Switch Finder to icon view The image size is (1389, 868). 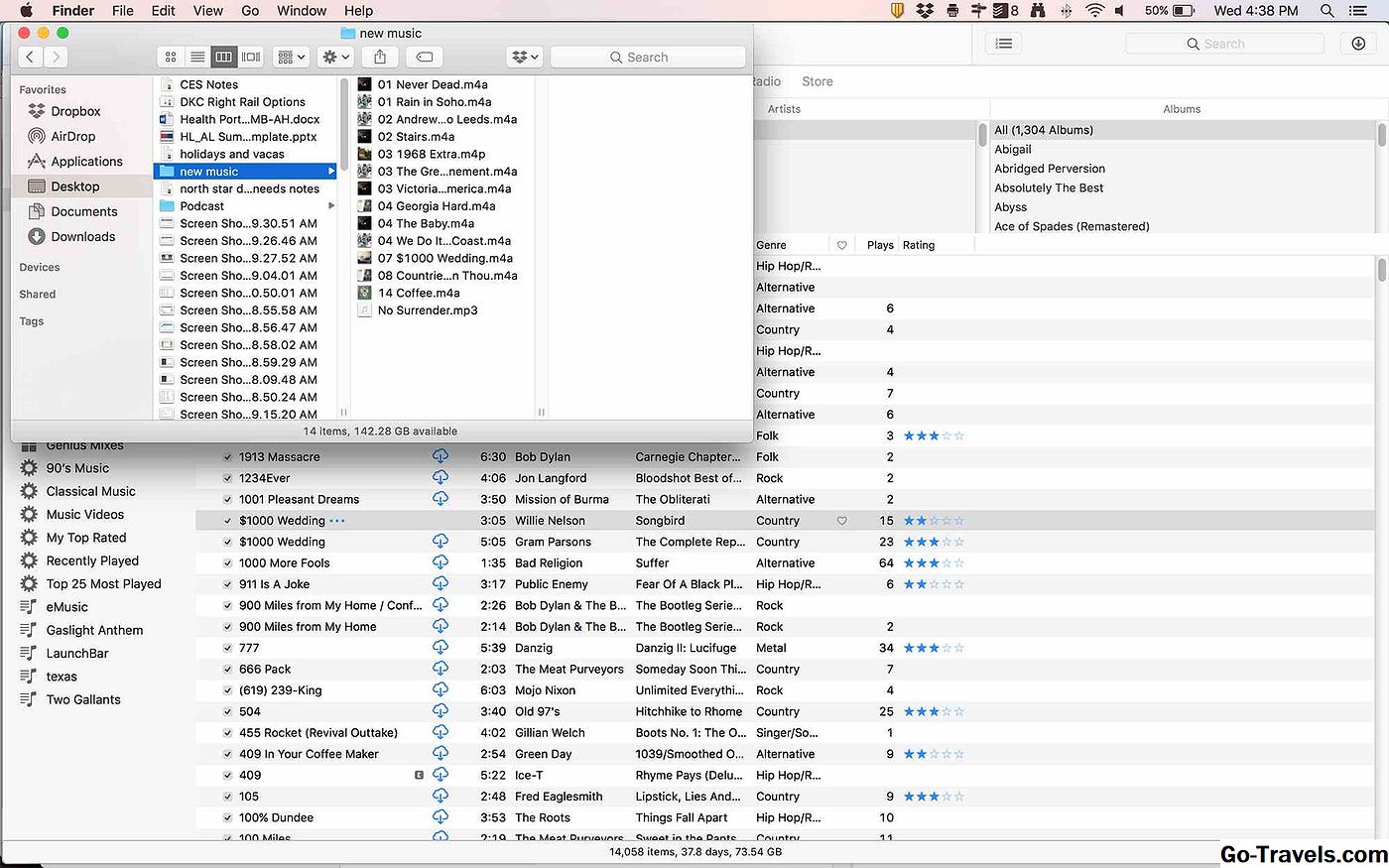(x=171, y=58)
